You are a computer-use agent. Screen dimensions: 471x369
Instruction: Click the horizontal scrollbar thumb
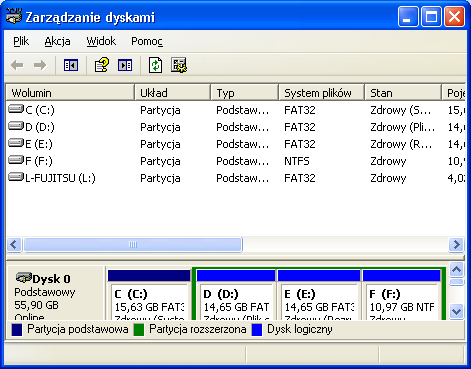[x=133, y=245]
